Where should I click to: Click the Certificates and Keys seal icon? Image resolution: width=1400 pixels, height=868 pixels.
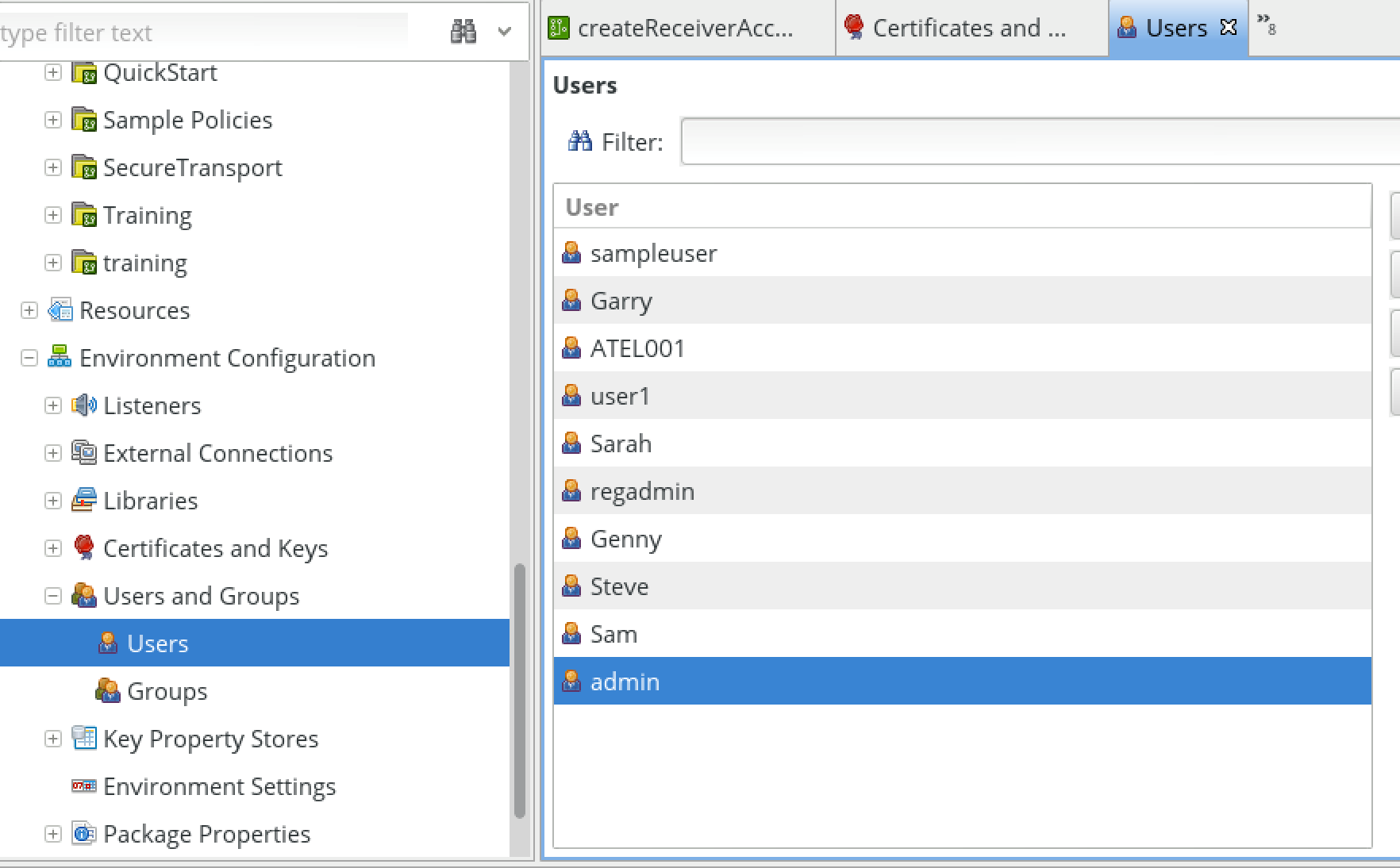tap(84, 547)
